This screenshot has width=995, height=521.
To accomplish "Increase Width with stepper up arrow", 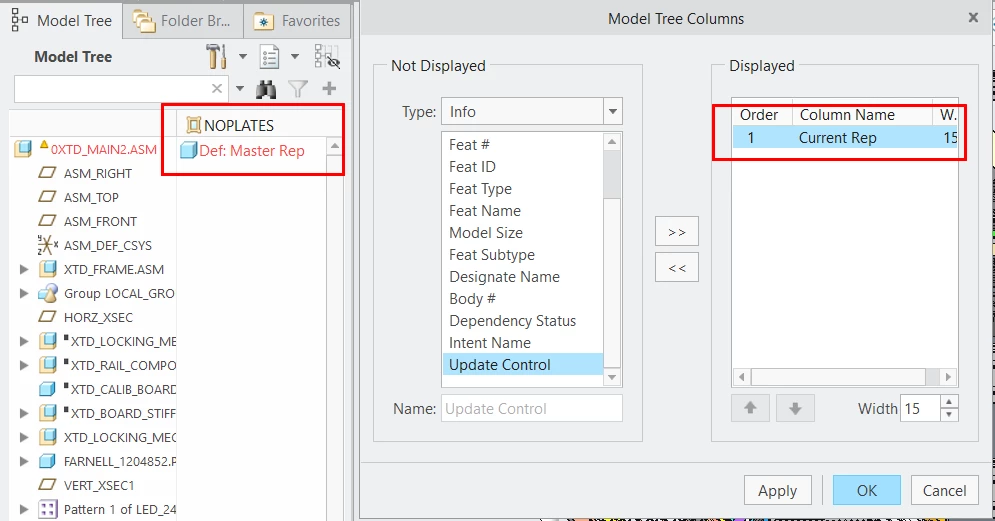I will coord(949,402).
